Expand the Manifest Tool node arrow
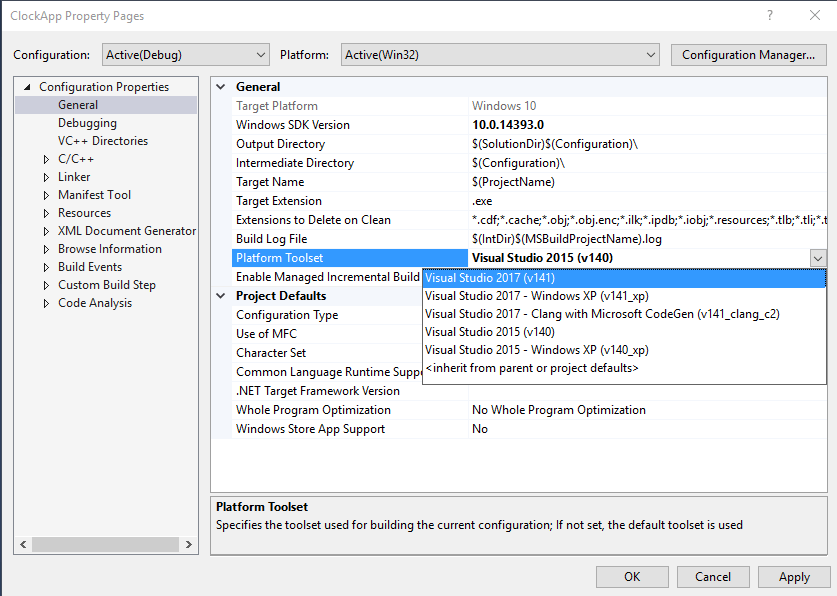The height and width of the screenshot is (596, 837). click(46, 195)
